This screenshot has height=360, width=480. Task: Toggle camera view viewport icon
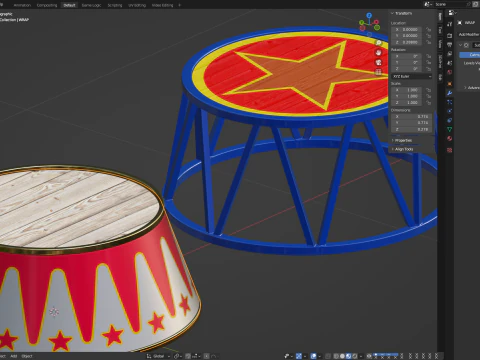(x=378, y=62)
